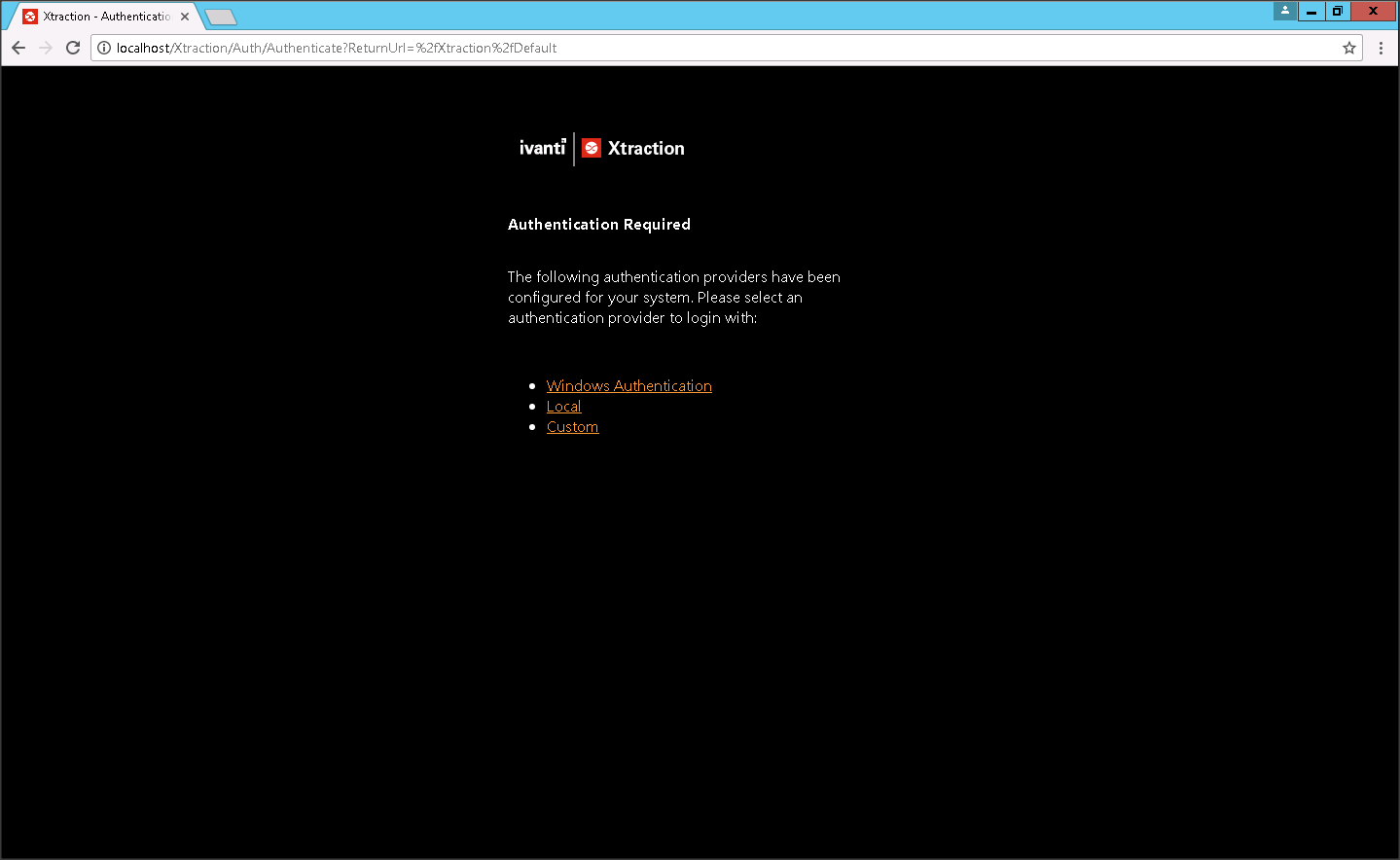Screen dimensions: 1400x860
Task: Close the Xtraction - Authentication tab
Action: (185, 17)
